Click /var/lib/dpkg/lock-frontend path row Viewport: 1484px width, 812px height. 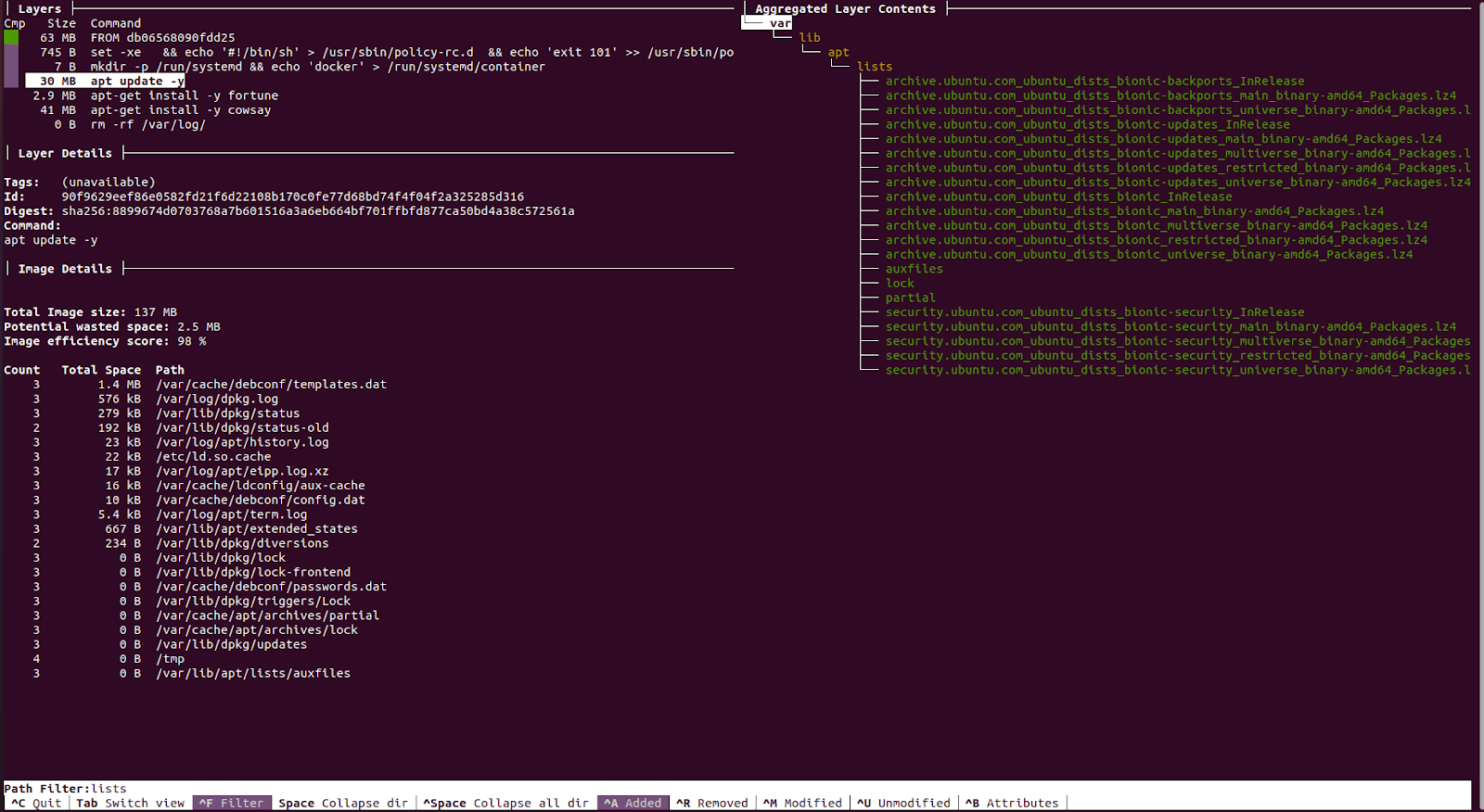click(192, 572)
